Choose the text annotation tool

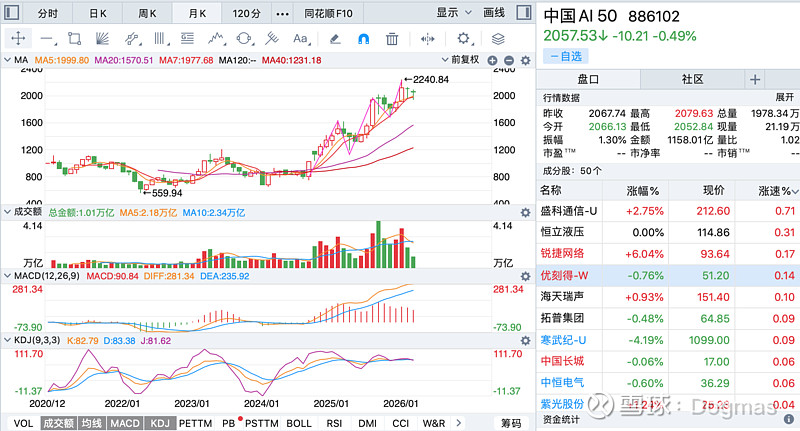pyautogui.click(x=300, y=38)
